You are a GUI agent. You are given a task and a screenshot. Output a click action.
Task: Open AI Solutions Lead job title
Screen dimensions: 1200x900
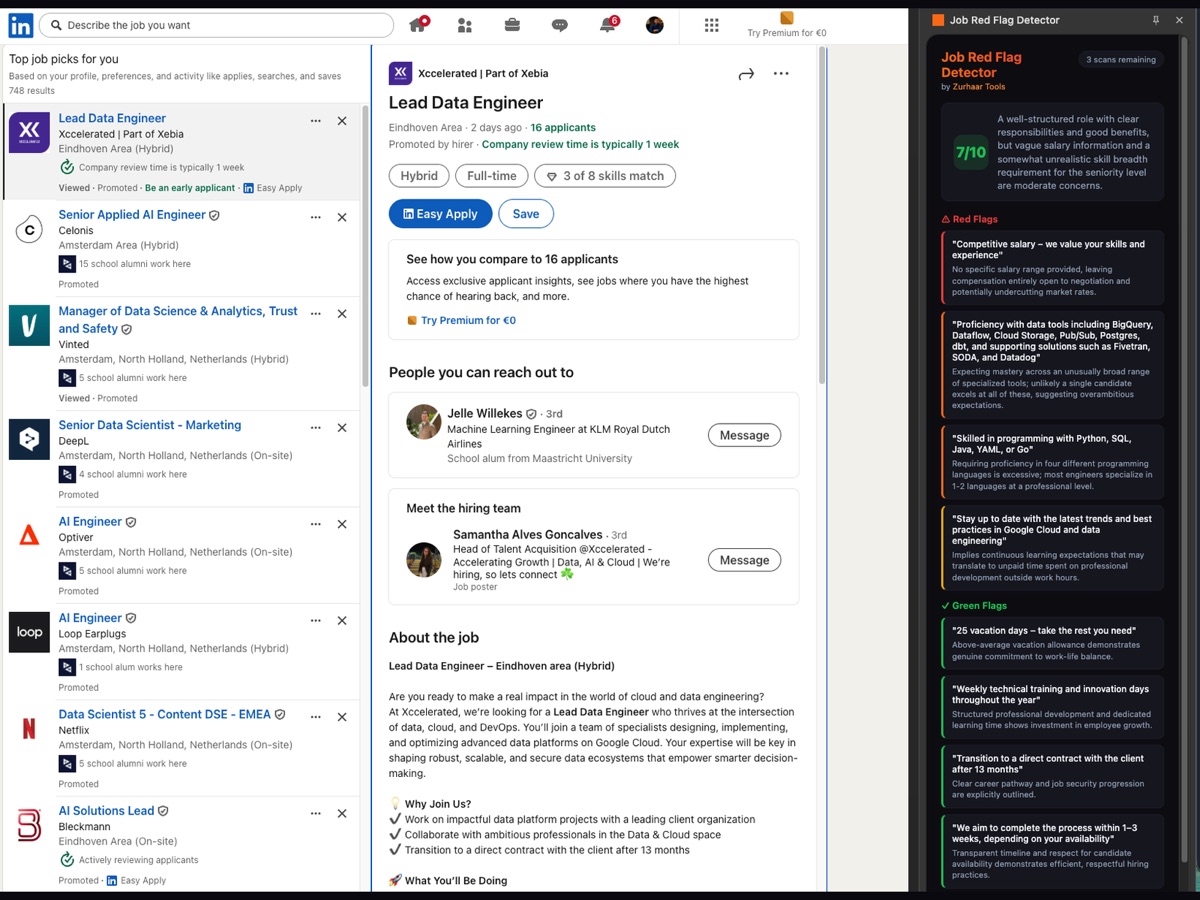pos(106,811)
